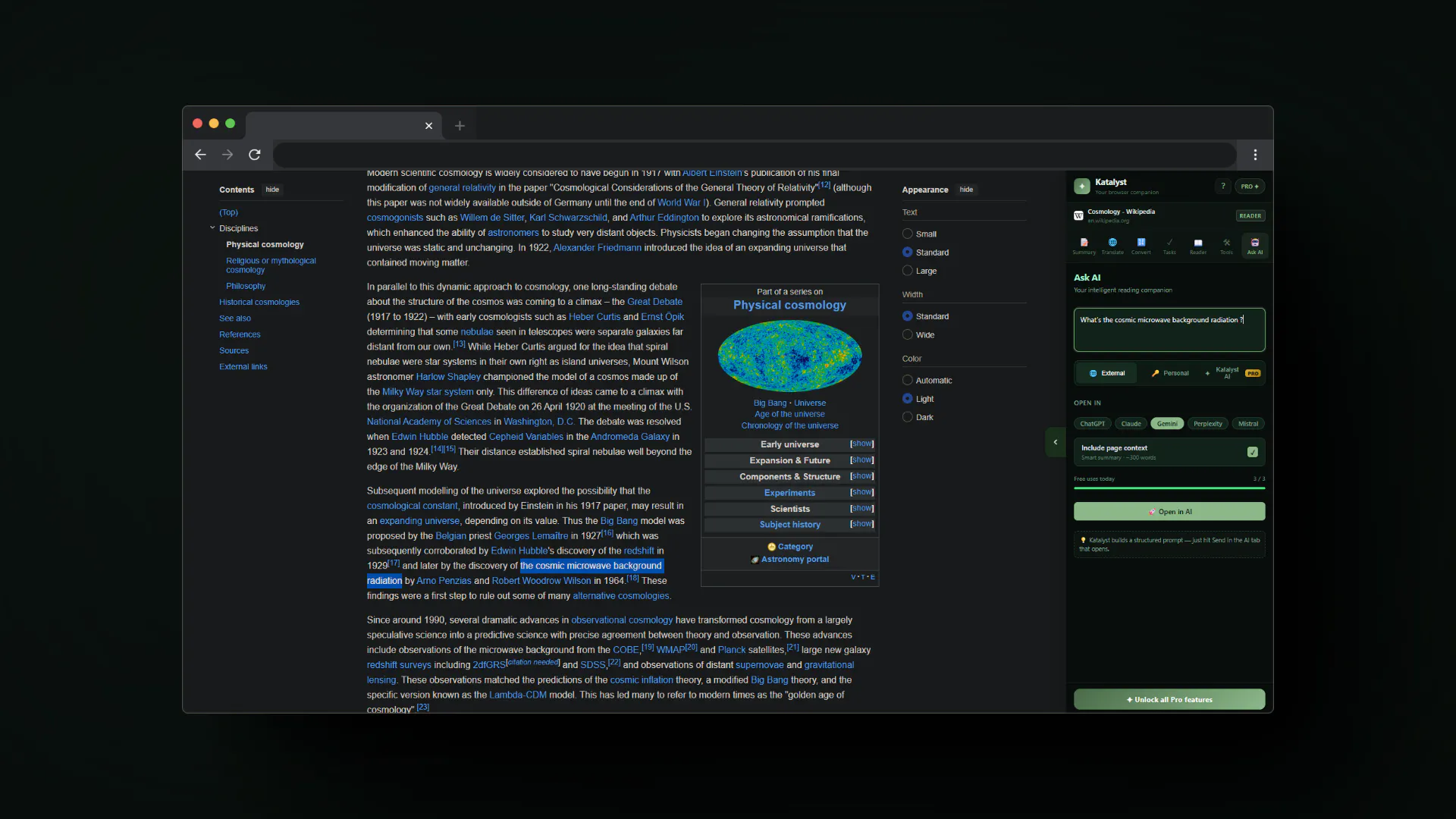Show the Early universe section
This screenshot has height=819, width=1456.
[x=862, y=444]
